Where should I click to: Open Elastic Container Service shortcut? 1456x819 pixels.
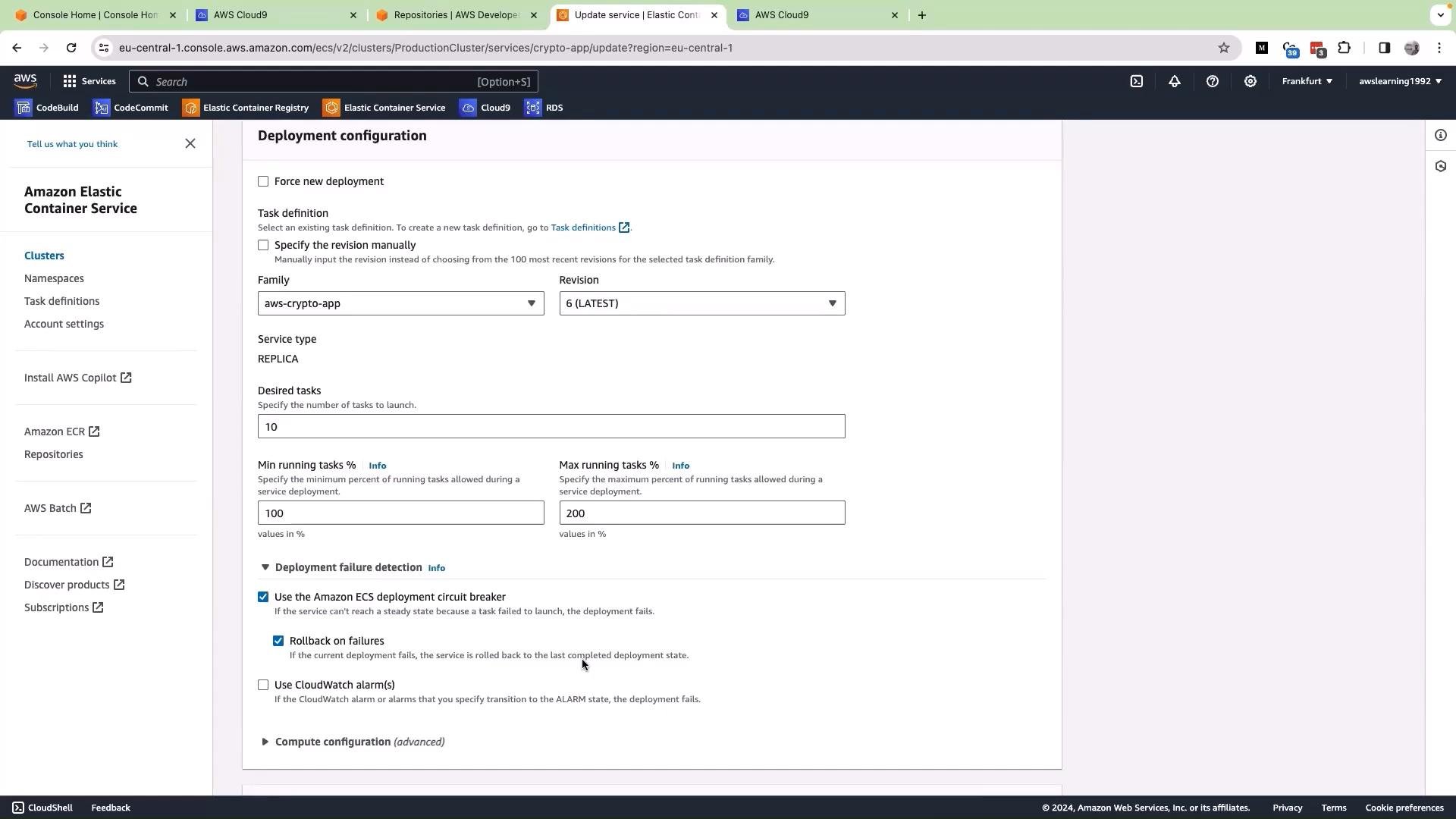point(384,108)
